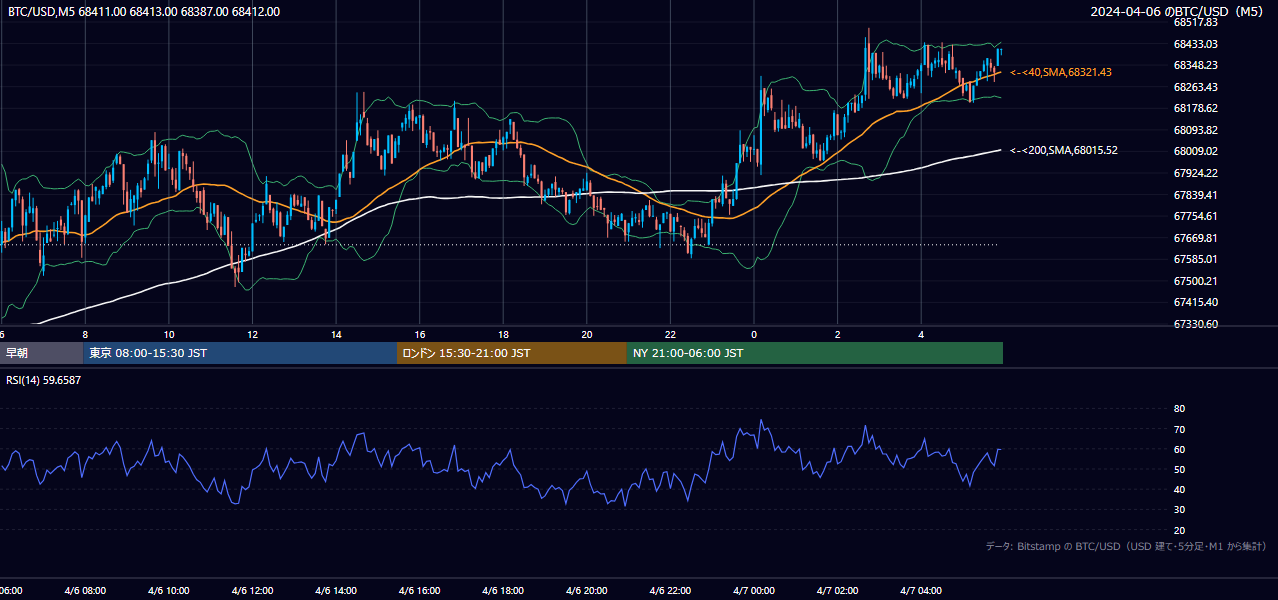This screenshot has height=600, width=1278.
Task: Click the 40 SMA label reading 68321.43
Action: click(1061, 72)
